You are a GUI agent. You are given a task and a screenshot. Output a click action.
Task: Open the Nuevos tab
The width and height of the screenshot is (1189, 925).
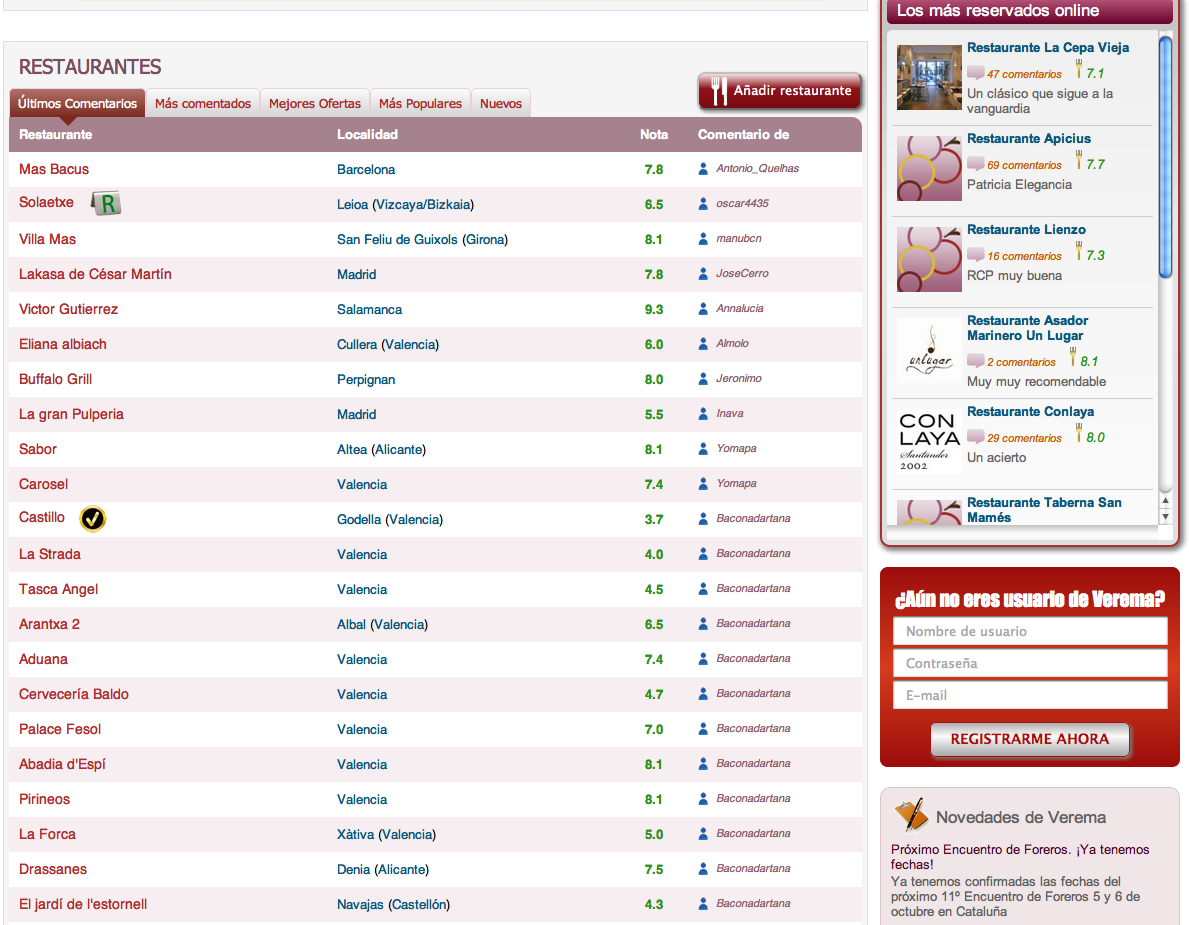pos(500,103)
